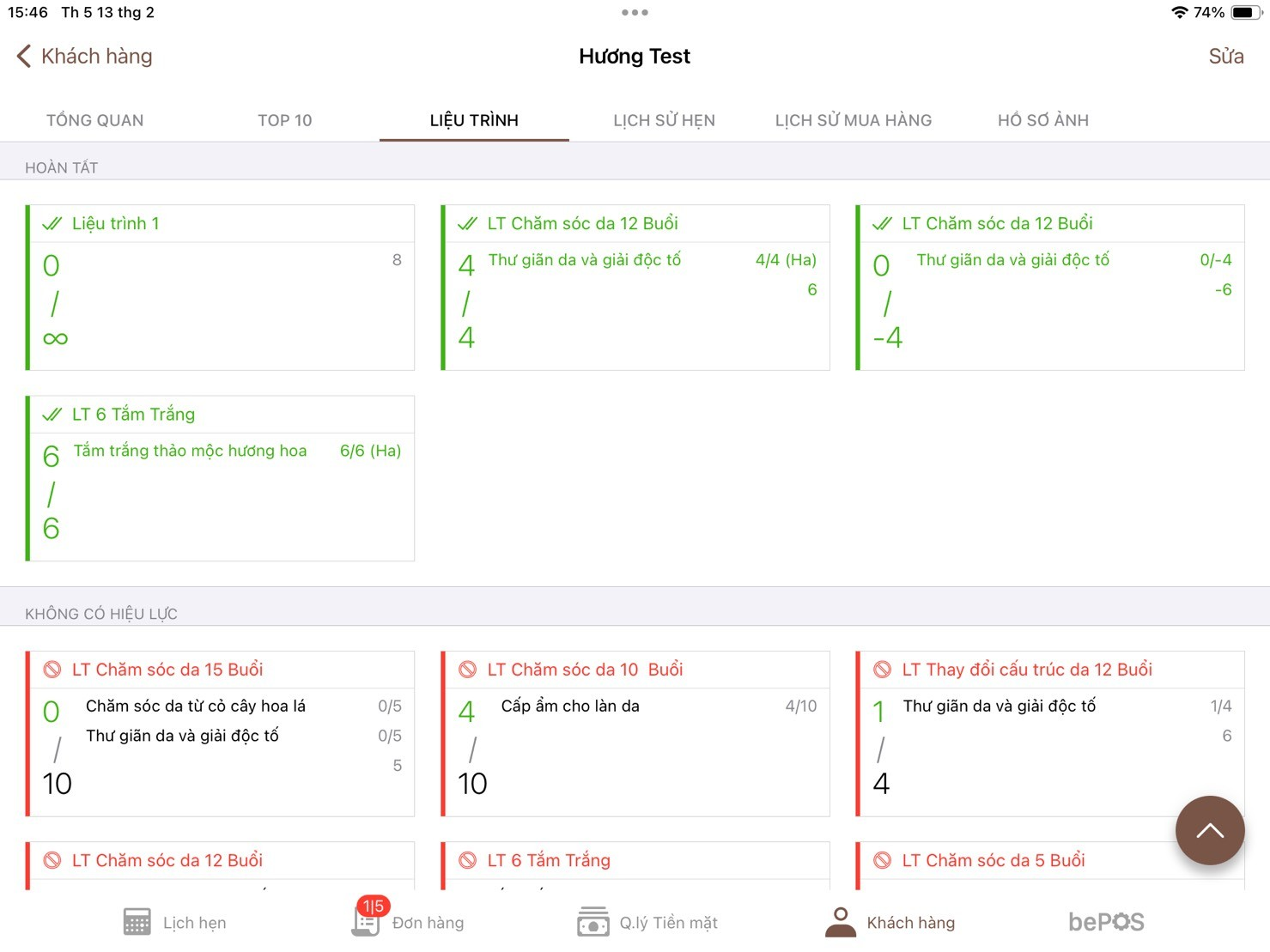The height and width of the screenshot is (952, 1270).
Task: Open Lịch hẹn calendar icon in bottom bar
Action: (137, 922)
